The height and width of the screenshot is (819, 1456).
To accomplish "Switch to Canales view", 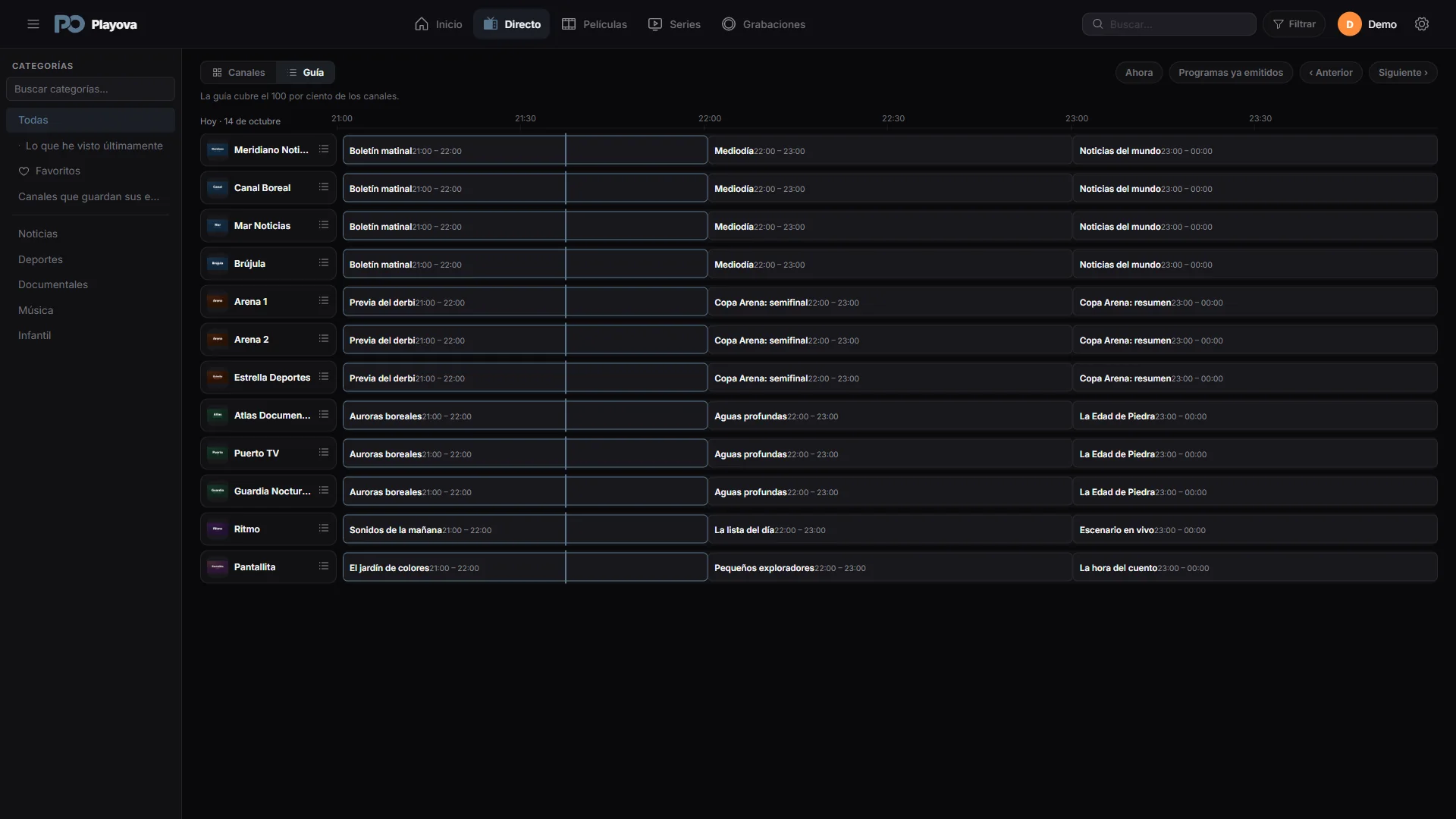I will point(239,73).
